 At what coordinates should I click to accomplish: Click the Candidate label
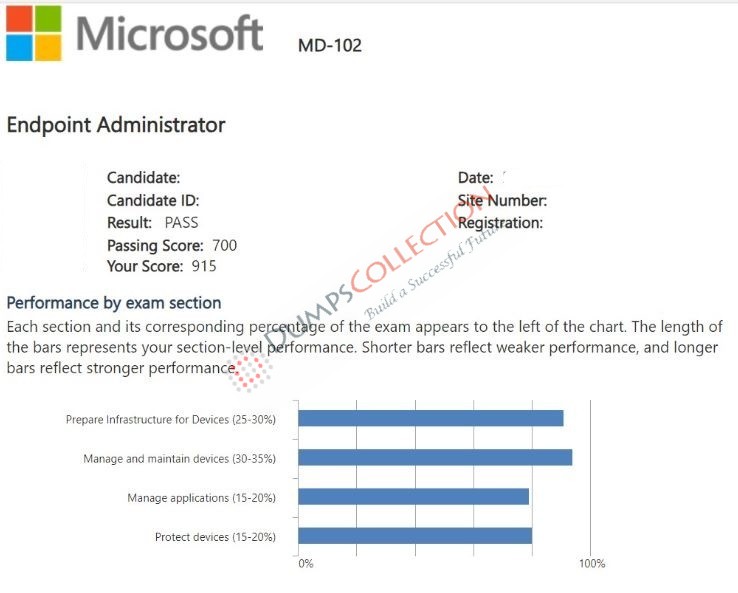(144, 178)
